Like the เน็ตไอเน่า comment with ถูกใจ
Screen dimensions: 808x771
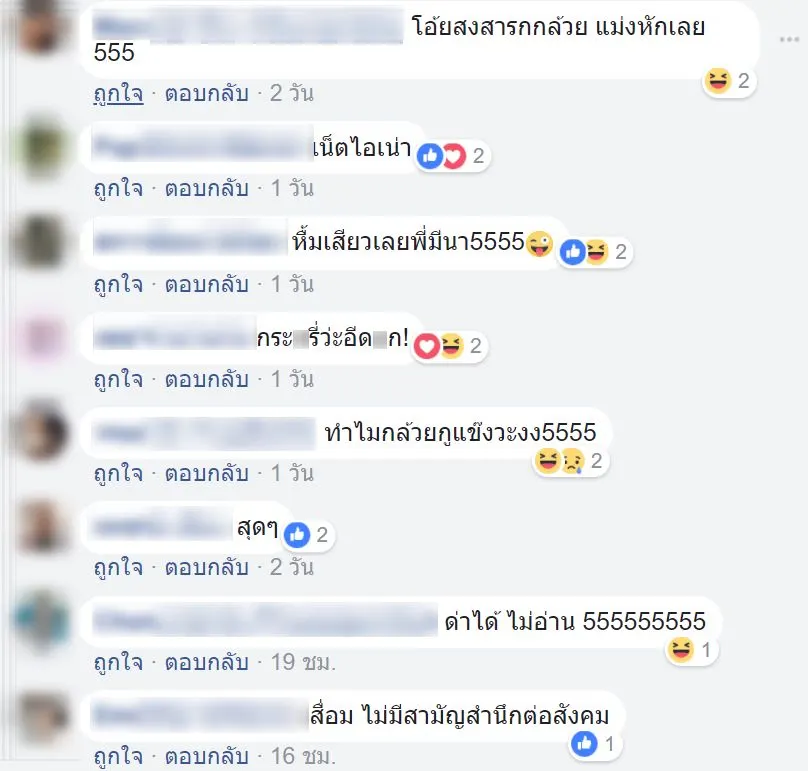[119, 189]
